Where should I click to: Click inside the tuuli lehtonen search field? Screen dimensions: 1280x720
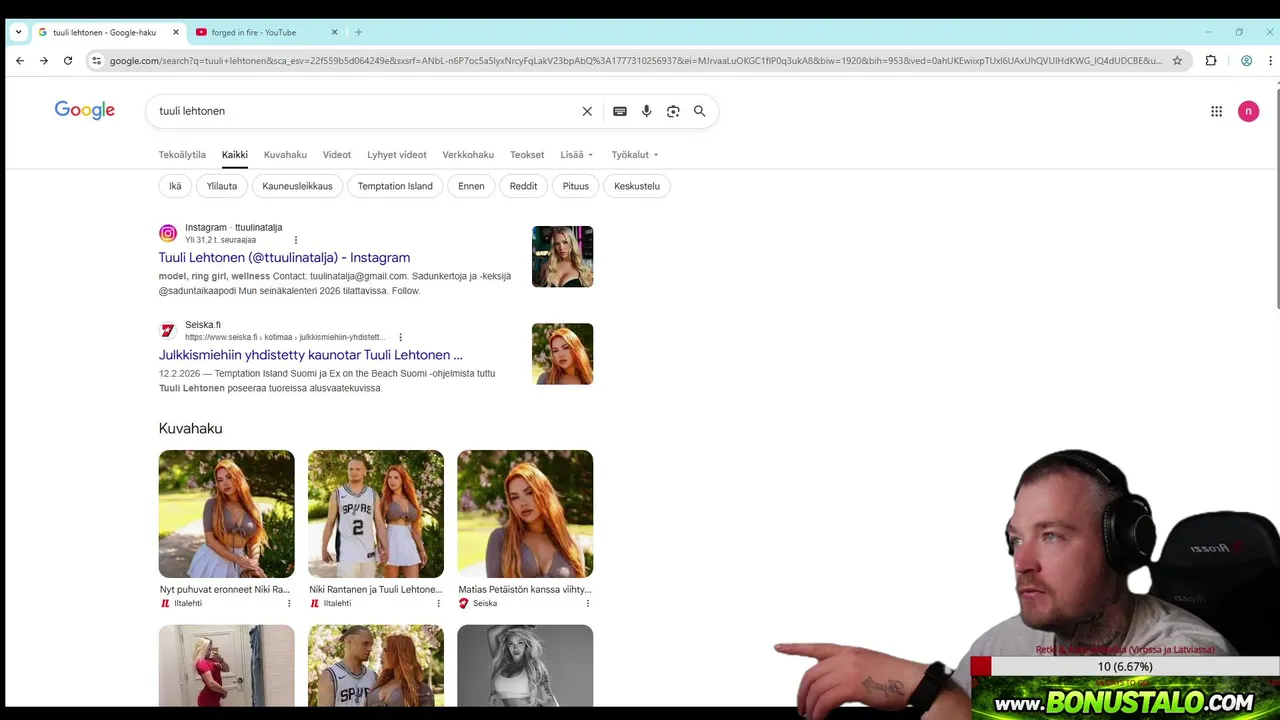pyautogui.click(x=365, y=111)
